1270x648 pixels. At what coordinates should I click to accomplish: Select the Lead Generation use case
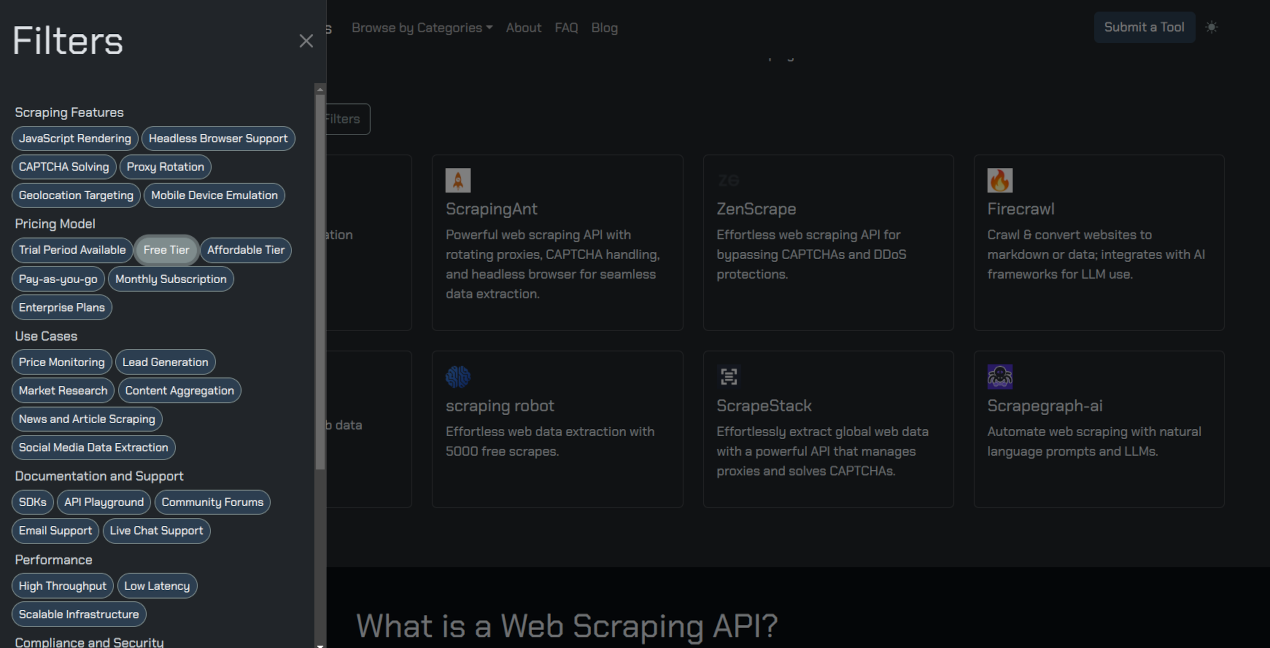(x=165, y=362)
